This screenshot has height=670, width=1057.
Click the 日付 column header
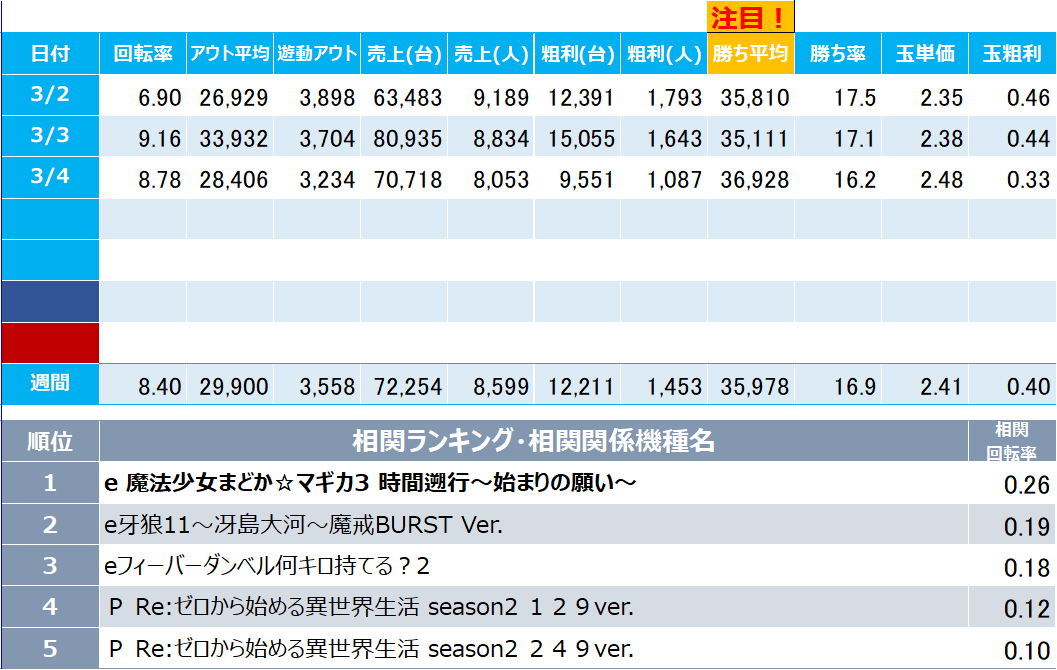click(x=50, y=54)
